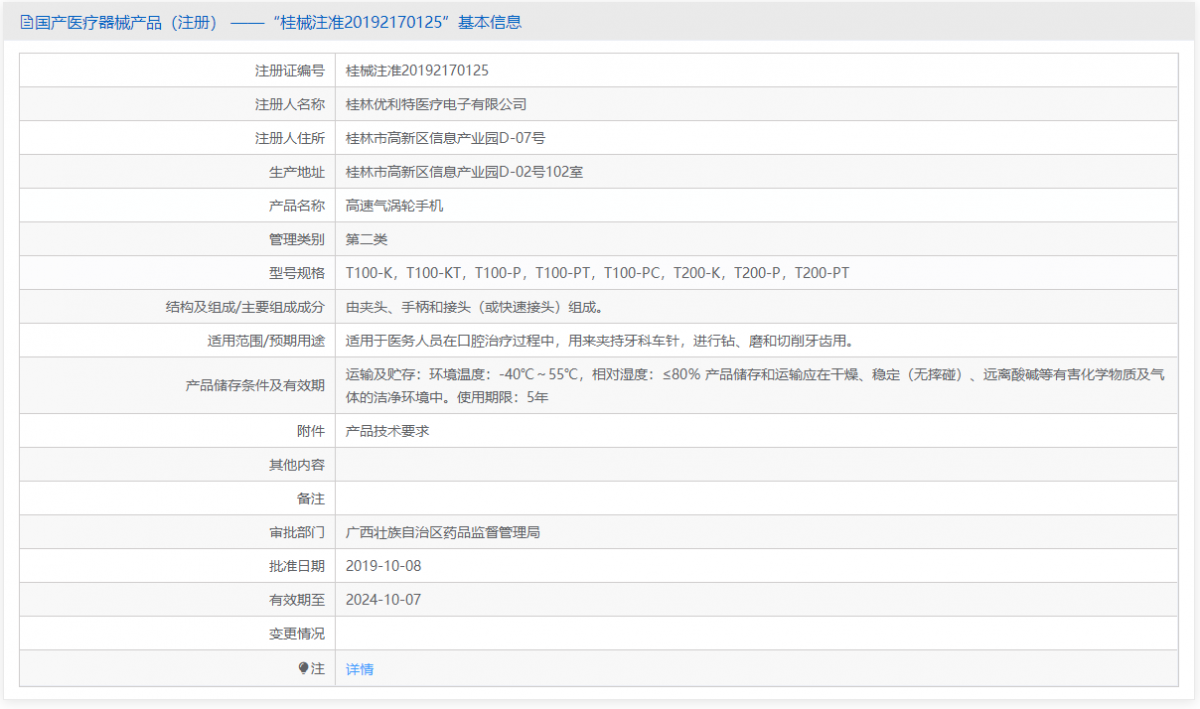Click the 注册人住所 label cell
This screenshot has height=709, width=1200.
[x=178, y=138]
